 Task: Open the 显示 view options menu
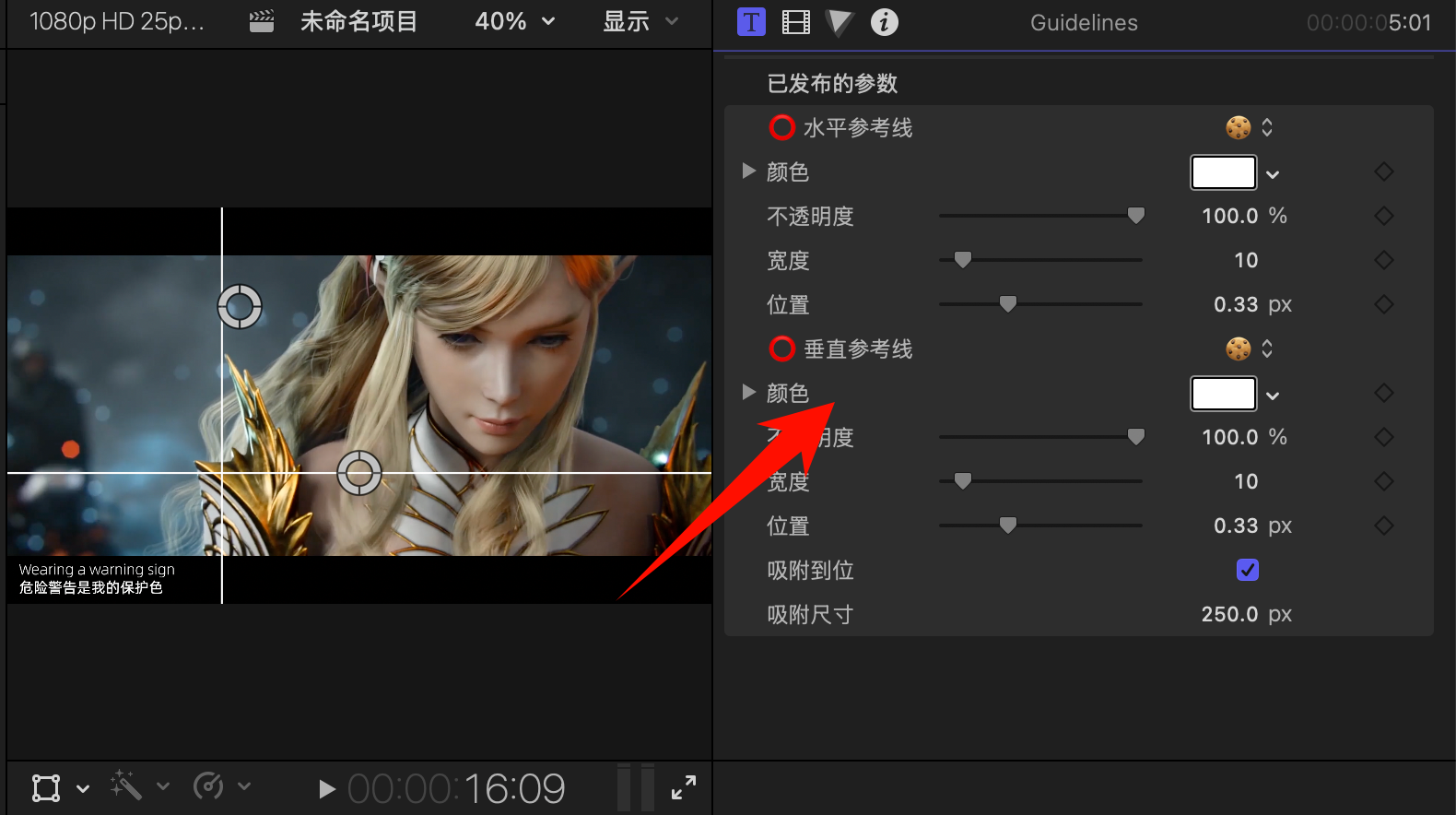(640, 21)
